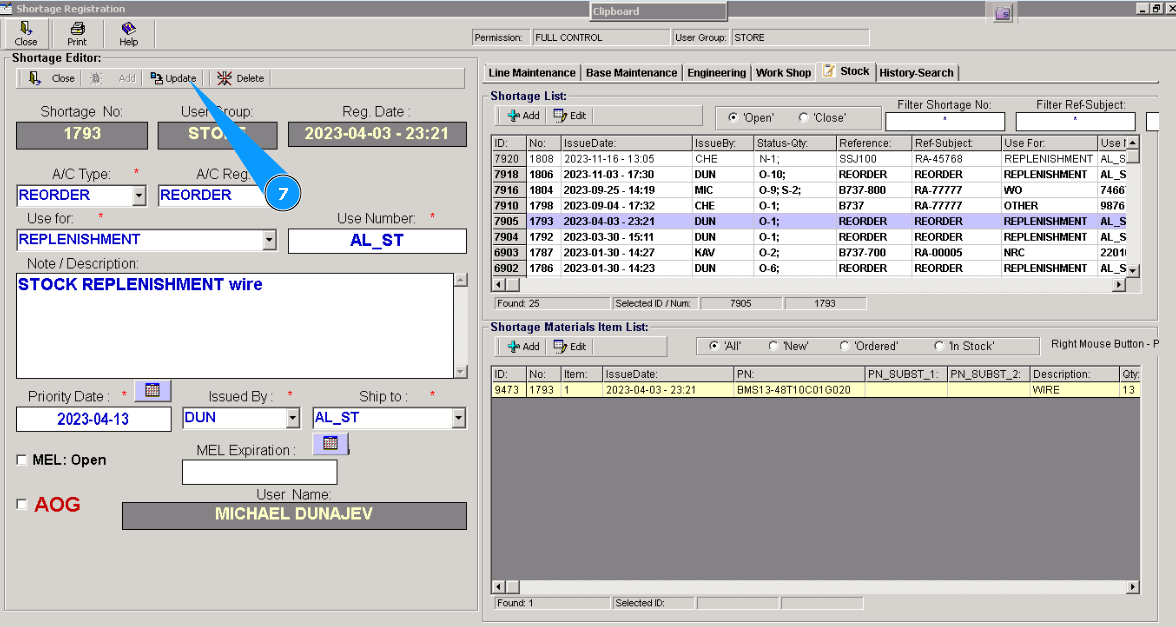
Task: Open the MEL Expiration calendar picker
Action: pyautogui.click(x=330, y=443)
